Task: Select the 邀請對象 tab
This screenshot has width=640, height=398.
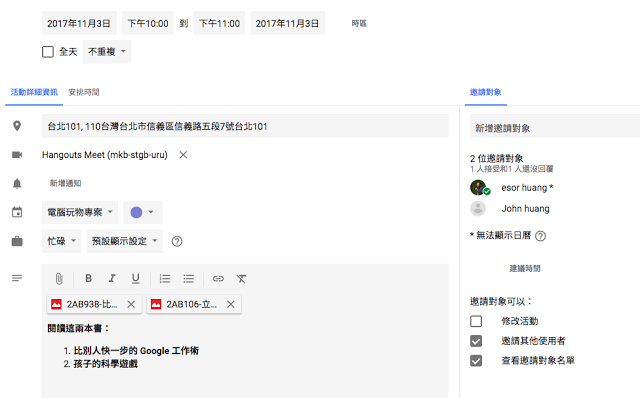Action: tap(486, 92)
